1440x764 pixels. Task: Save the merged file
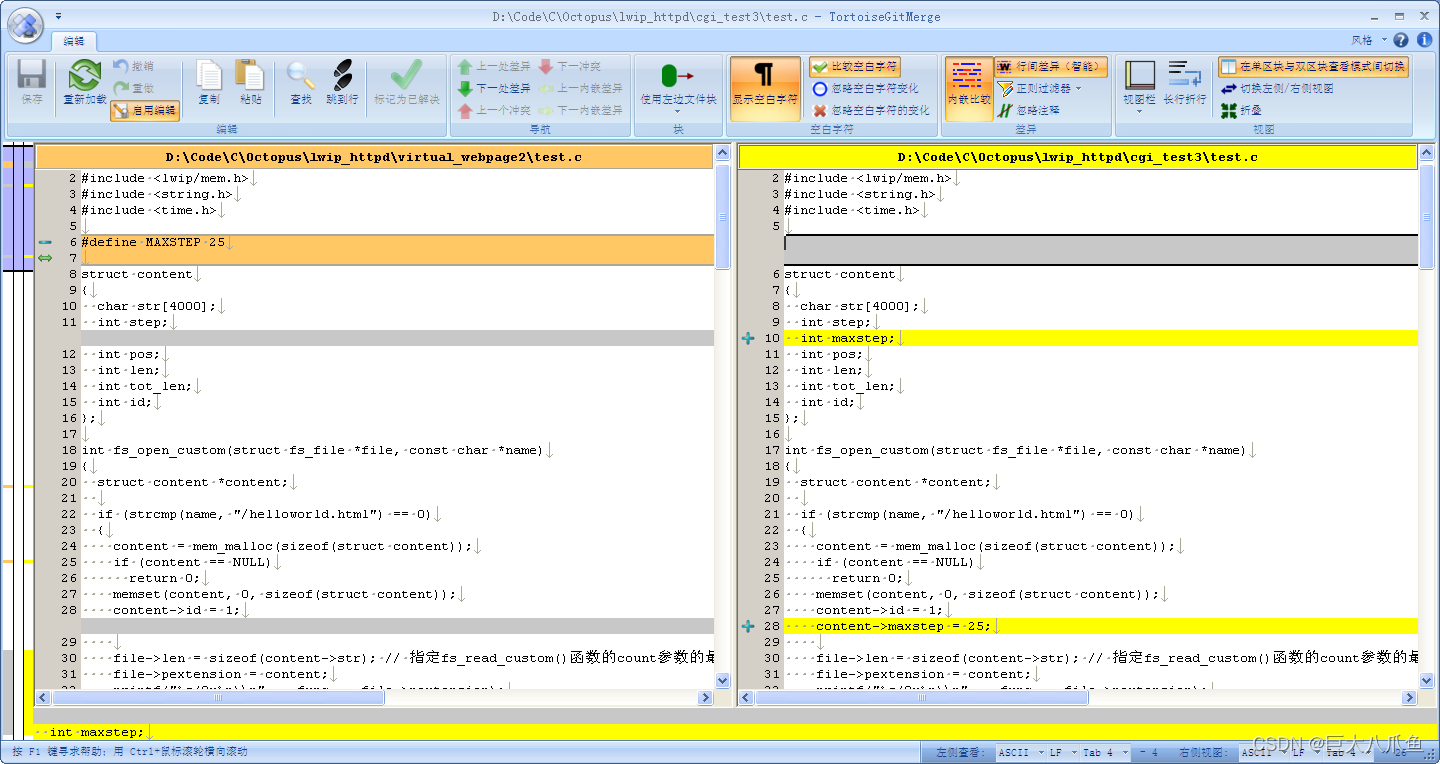31,83
